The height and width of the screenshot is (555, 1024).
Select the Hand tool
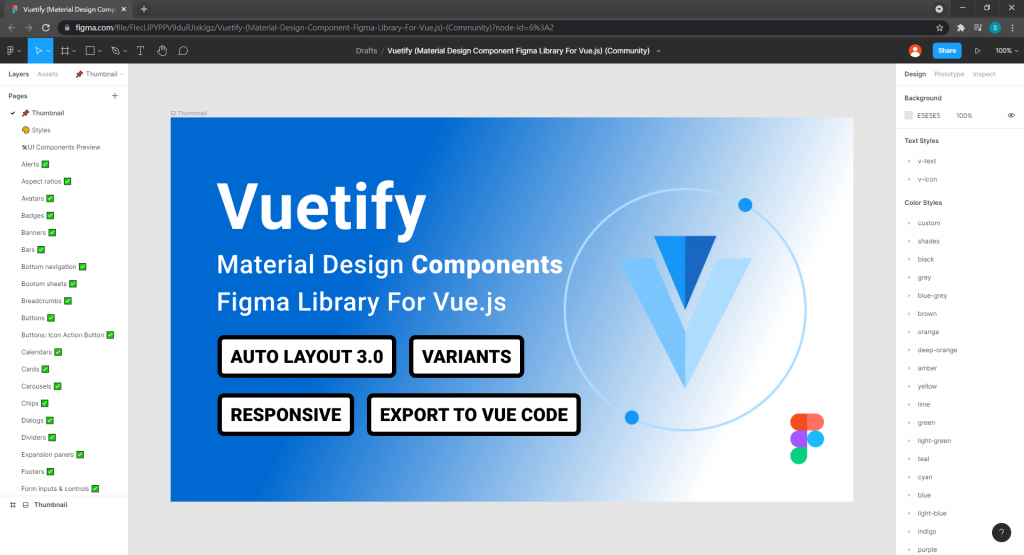[162, 50]
